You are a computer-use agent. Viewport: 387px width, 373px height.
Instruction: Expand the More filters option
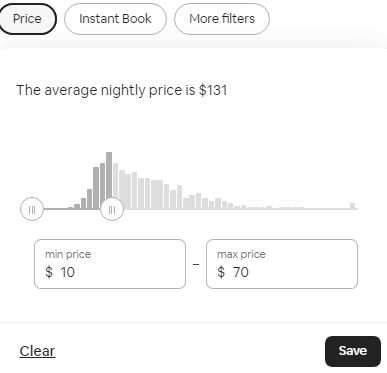(222, 19)
